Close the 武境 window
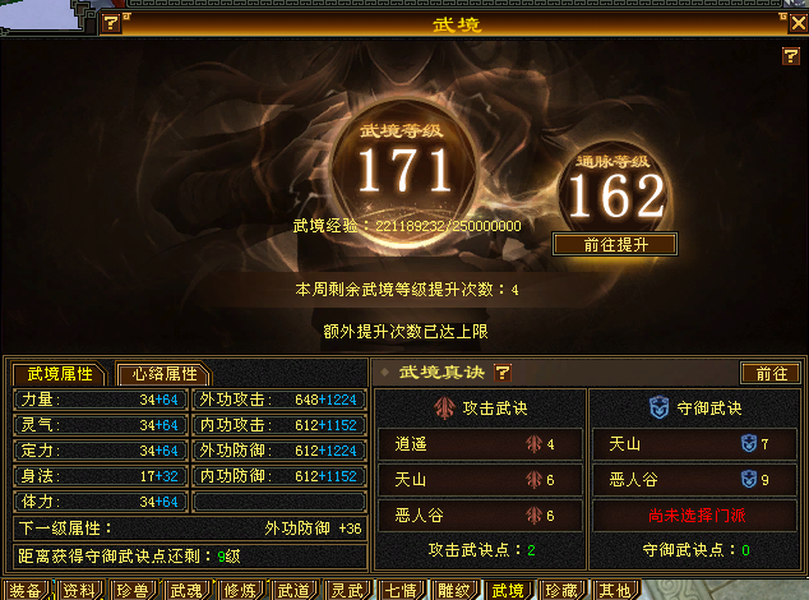Image resolution: width=809 pixels, height=600 pixels. coord(798,23)
